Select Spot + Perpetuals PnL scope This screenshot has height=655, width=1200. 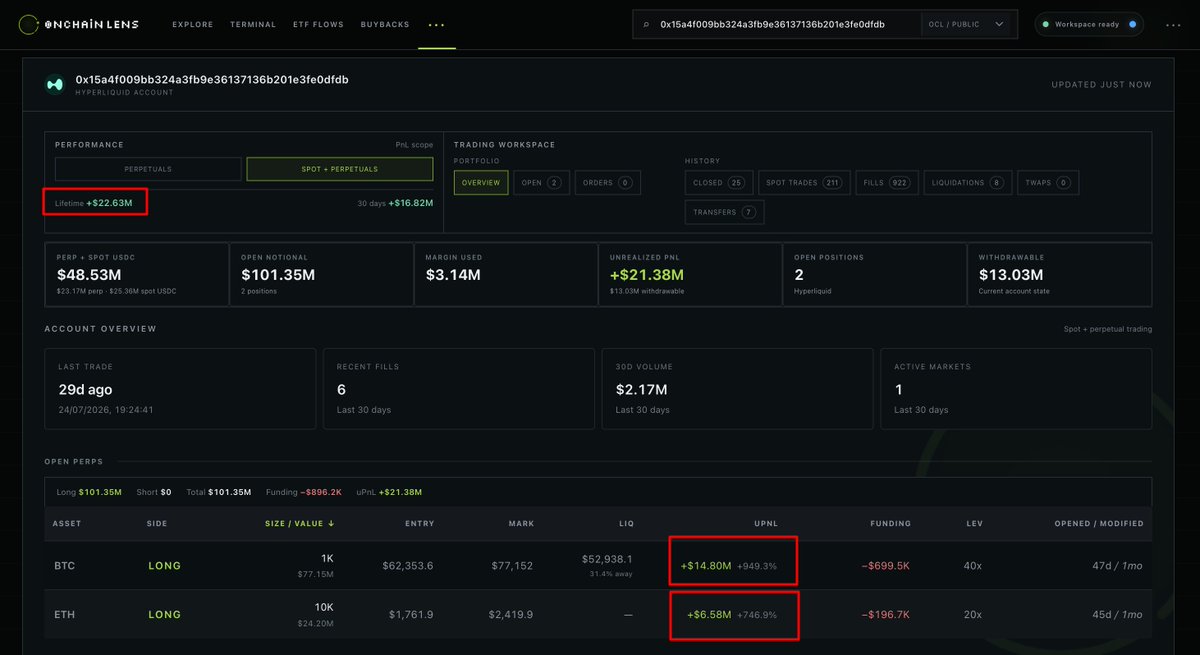click(x=340, y=169)
